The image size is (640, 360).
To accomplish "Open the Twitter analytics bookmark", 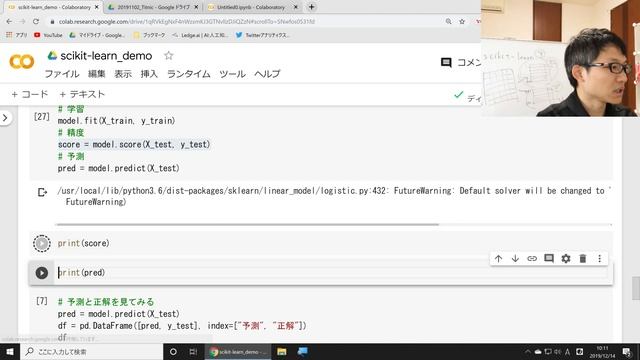I will (x=262, y=35).
